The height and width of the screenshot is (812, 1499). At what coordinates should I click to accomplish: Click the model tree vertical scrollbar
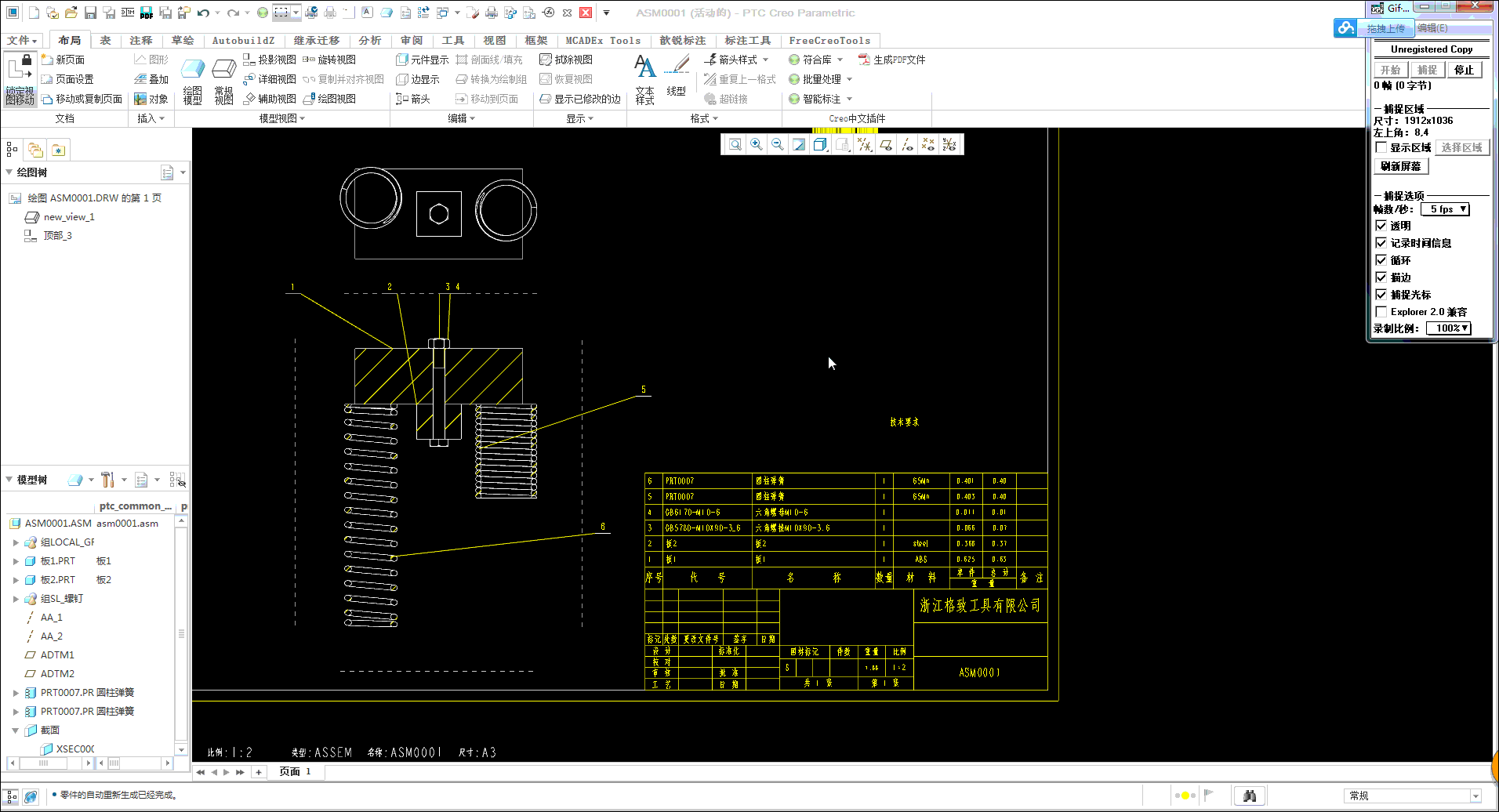click(181, 635)
